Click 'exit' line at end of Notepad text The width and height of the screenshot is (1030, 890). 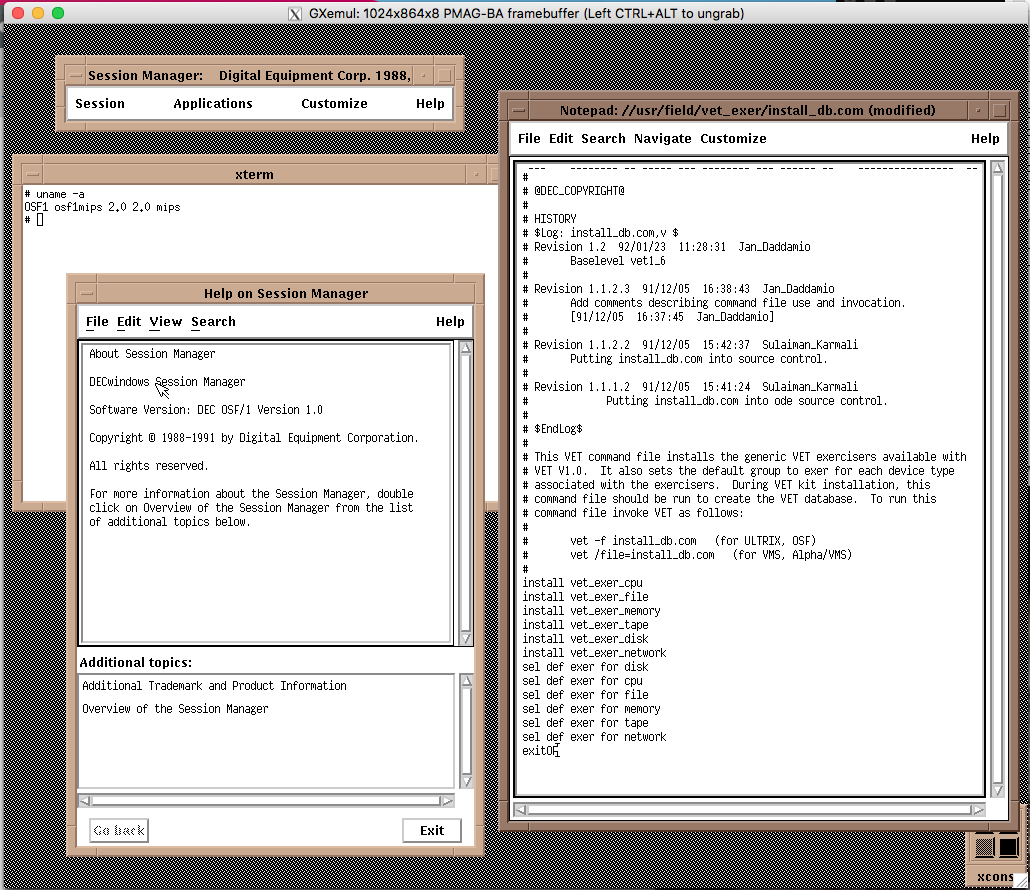coord(540,751)
